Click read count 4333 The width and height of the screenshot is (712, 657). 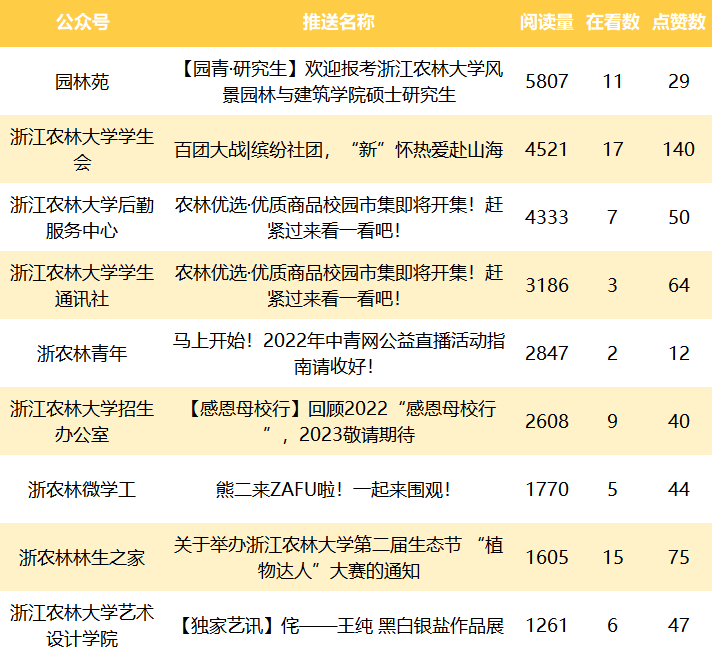pyautogui.click(x=547, y=217)
